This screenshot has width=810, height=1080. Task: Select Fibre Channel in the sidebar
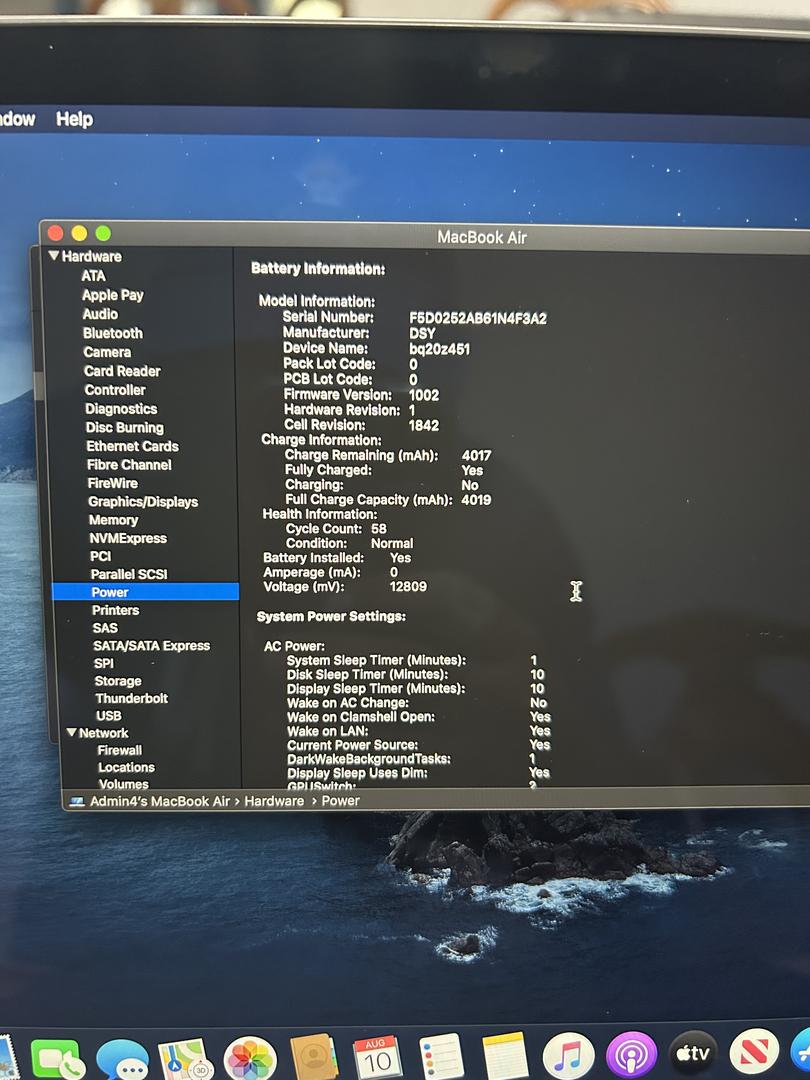(129, 465)
